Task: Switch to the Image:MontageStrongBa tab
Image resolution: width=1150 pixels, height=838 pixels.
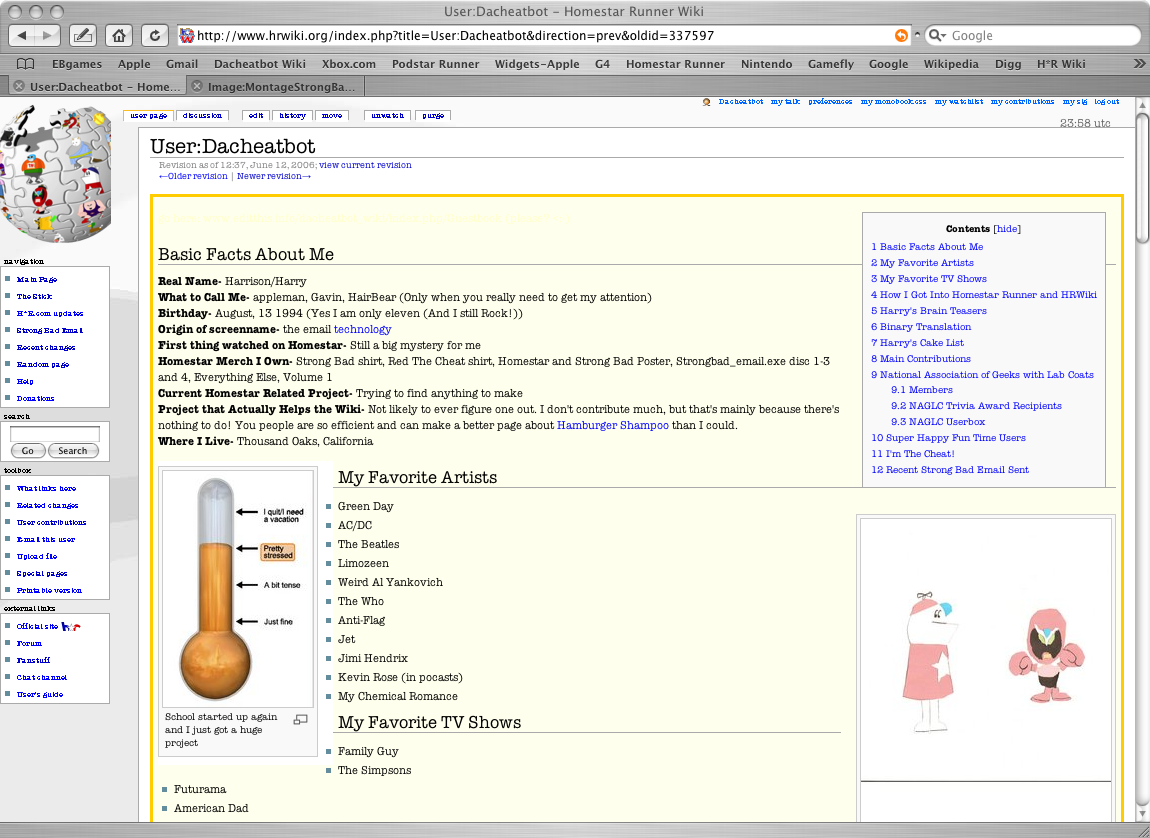Action: click(281, 87)
